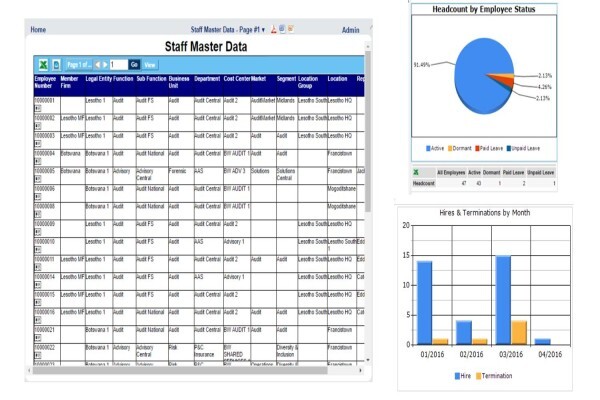Expand the details of employee 10000001
This screenshot has width=600, height=400.
click(38, 108)
